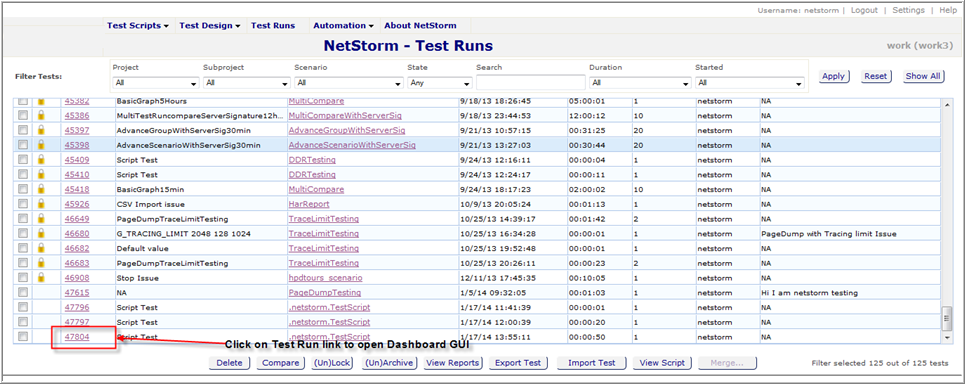965x384 pixels.
Task: Select checkbox of test run 46680
Action: tap(23, 233)
